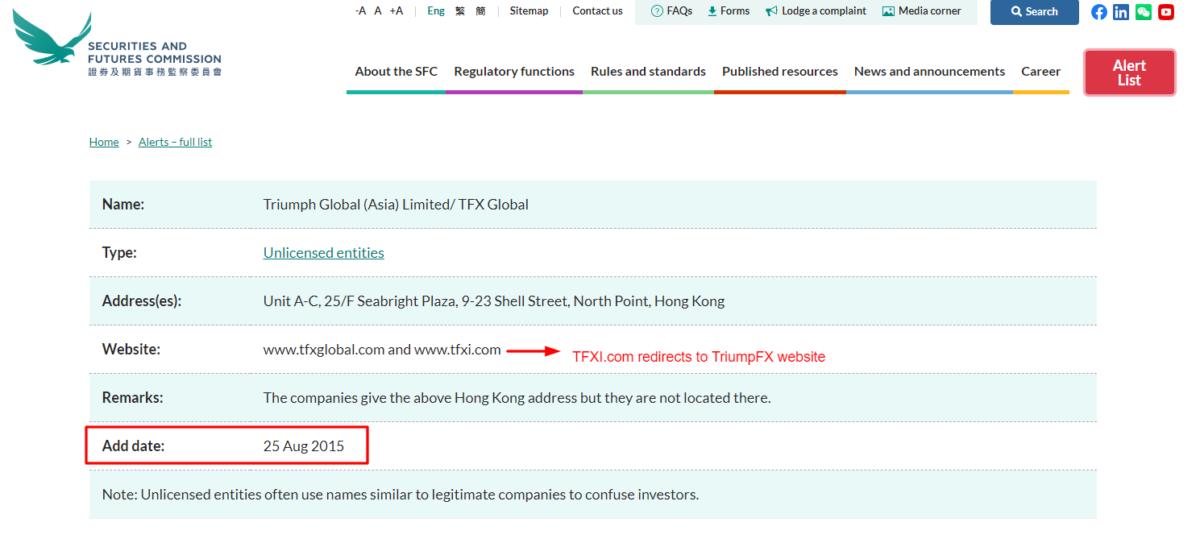Switch language to Eng
This screenshot has height=543, width=1200.
pyautogui.click(x=436, y=11)
